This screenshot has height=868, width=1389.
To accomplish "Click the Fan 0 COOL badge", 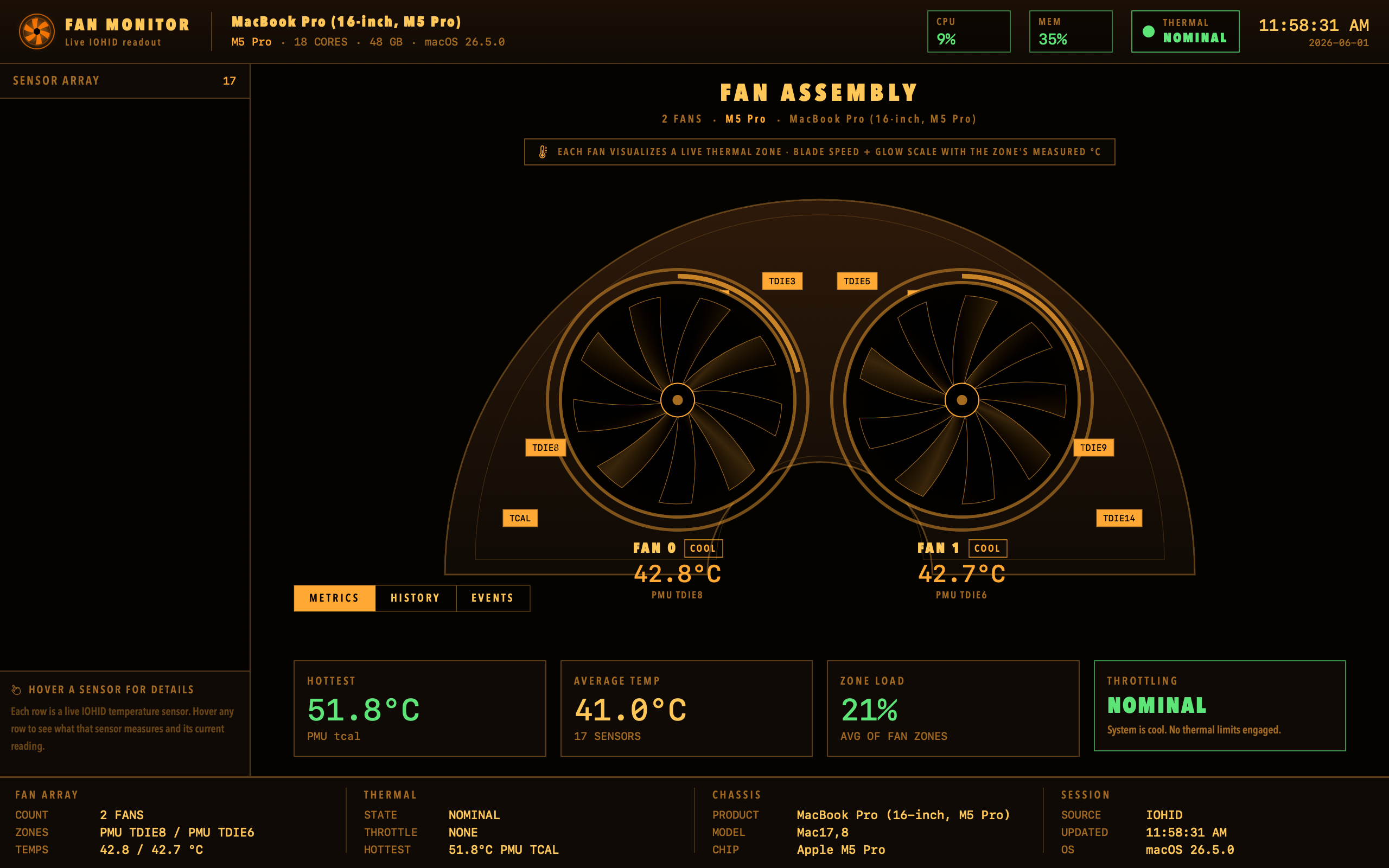I will (703, 548).
